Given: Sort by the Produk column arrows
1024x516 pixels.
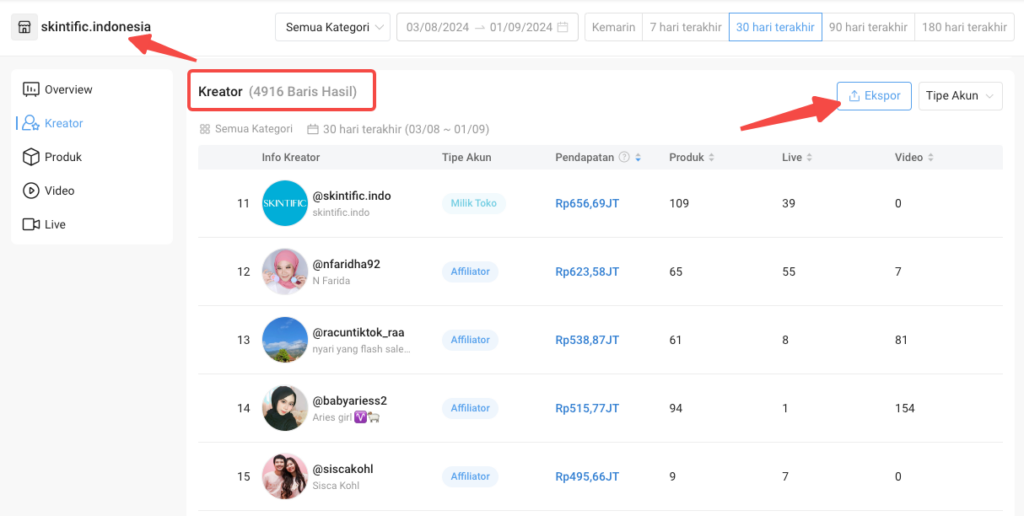Looking at the screenshot, I should pyautogui.click(x=711, y=157).
